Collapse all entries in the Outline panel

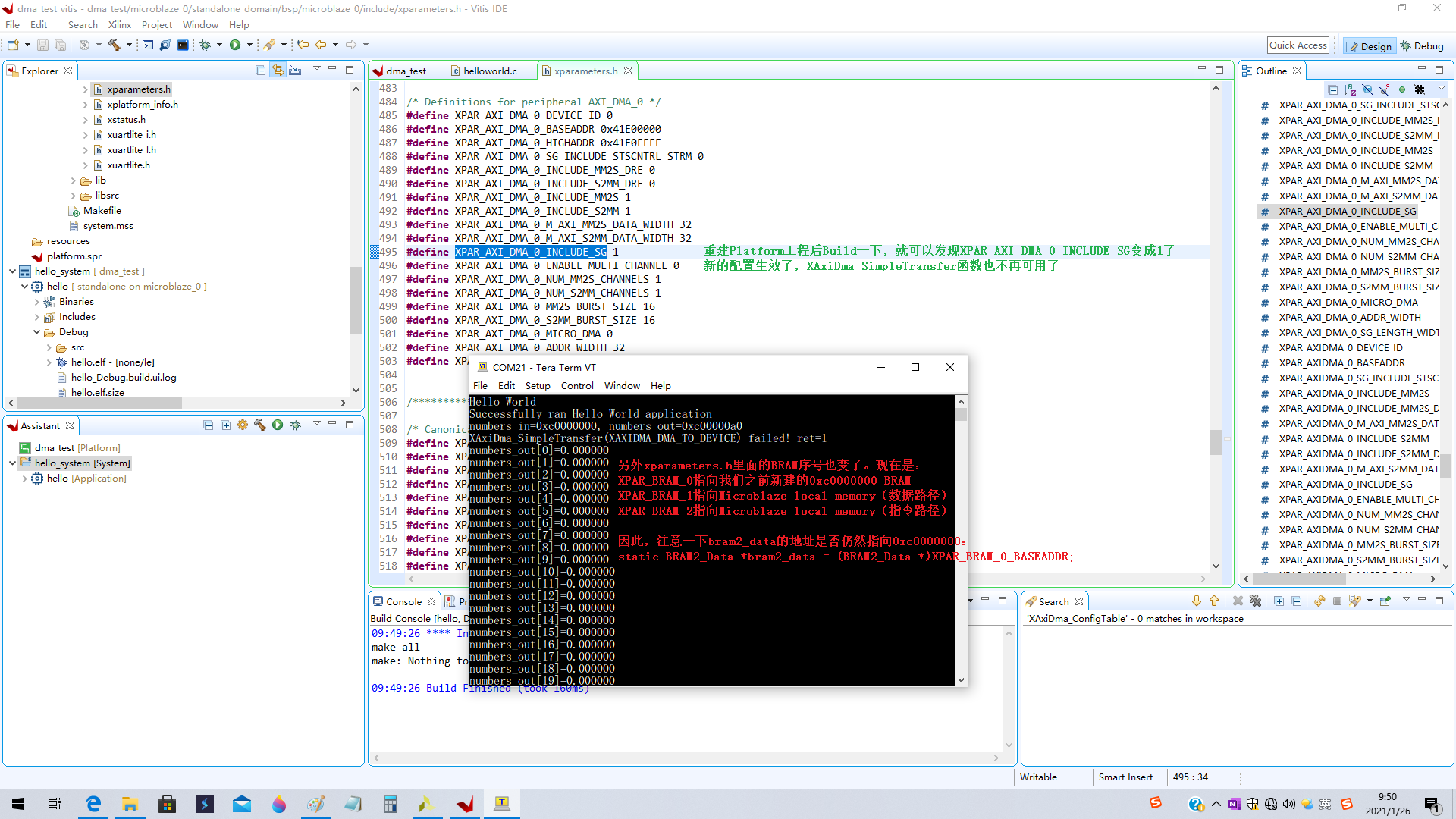(1333, 89)
